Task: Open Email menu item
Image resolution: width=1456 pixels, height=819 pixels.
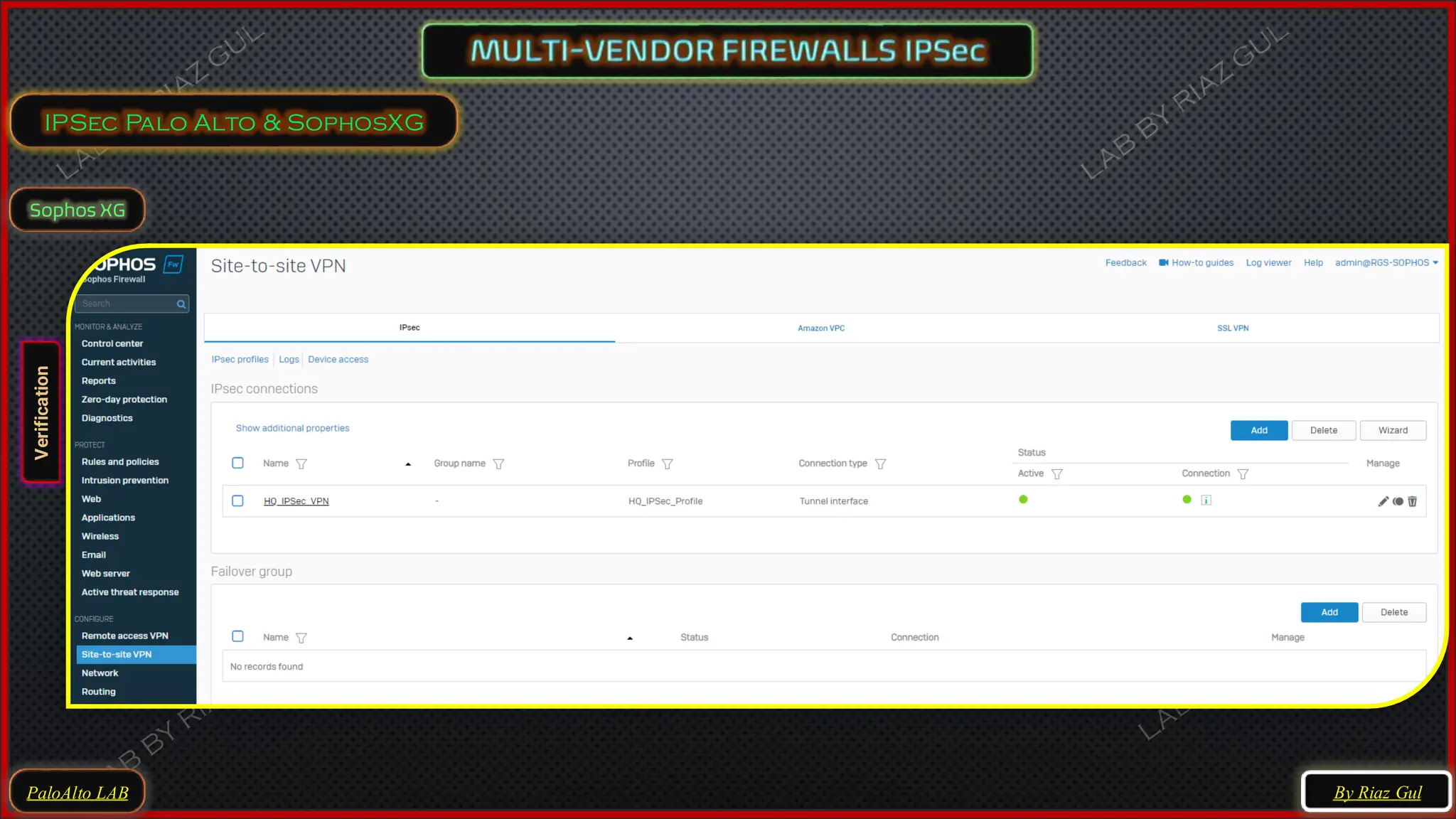Action: tap(93, 555)
